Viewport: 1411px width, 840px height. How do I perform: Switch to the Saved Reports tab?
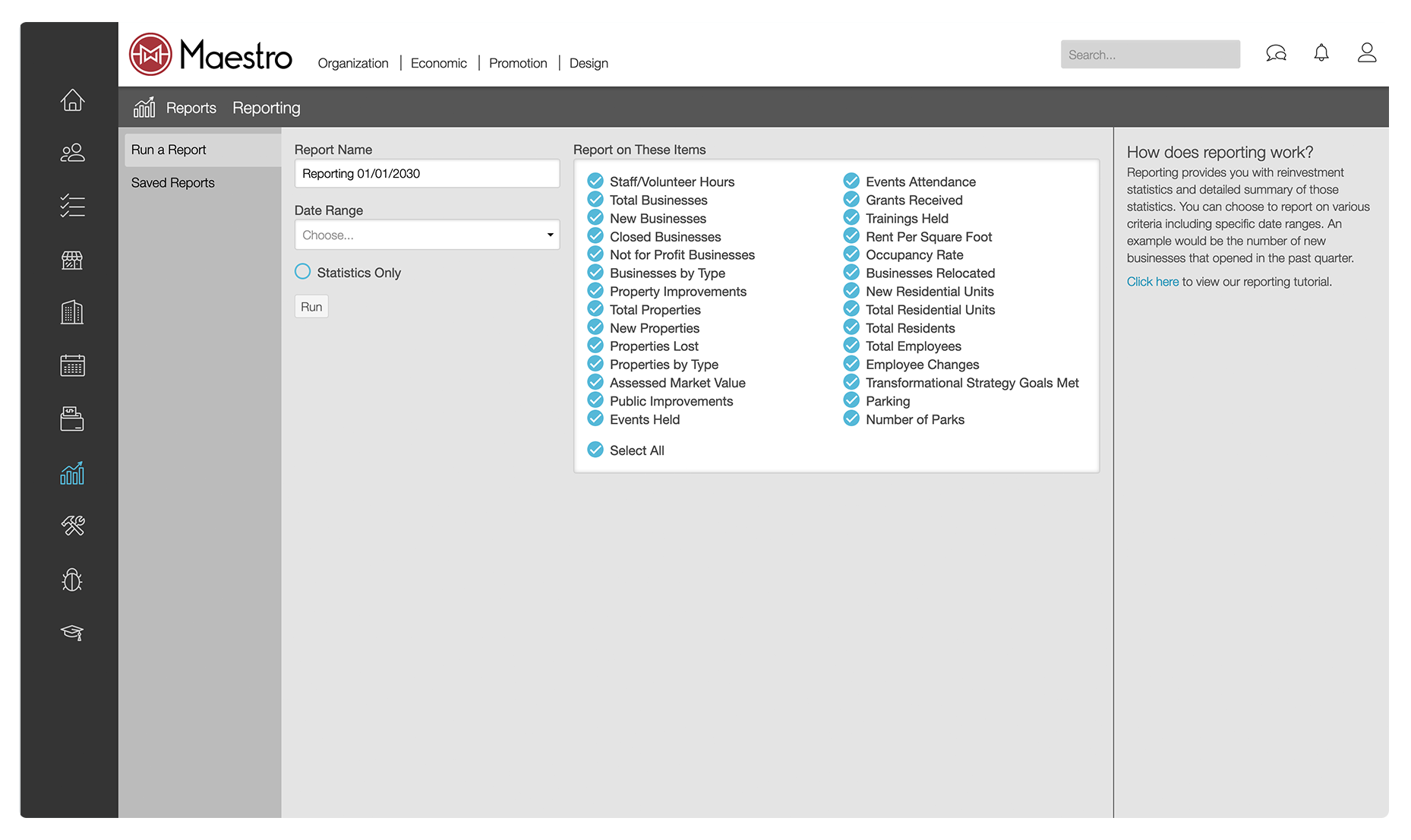pos(172,182)
